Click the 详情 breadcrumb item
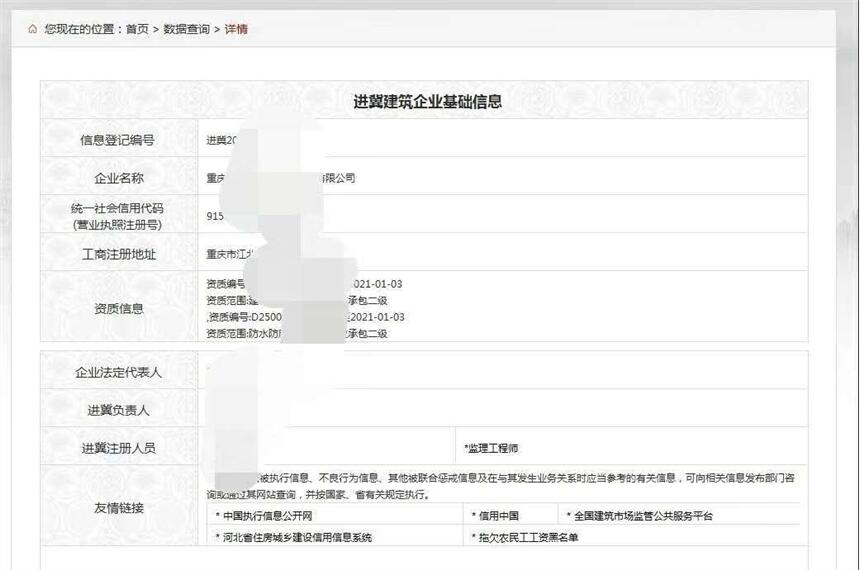The height and width of the screenshot is (570, 860). coord(236,29)
